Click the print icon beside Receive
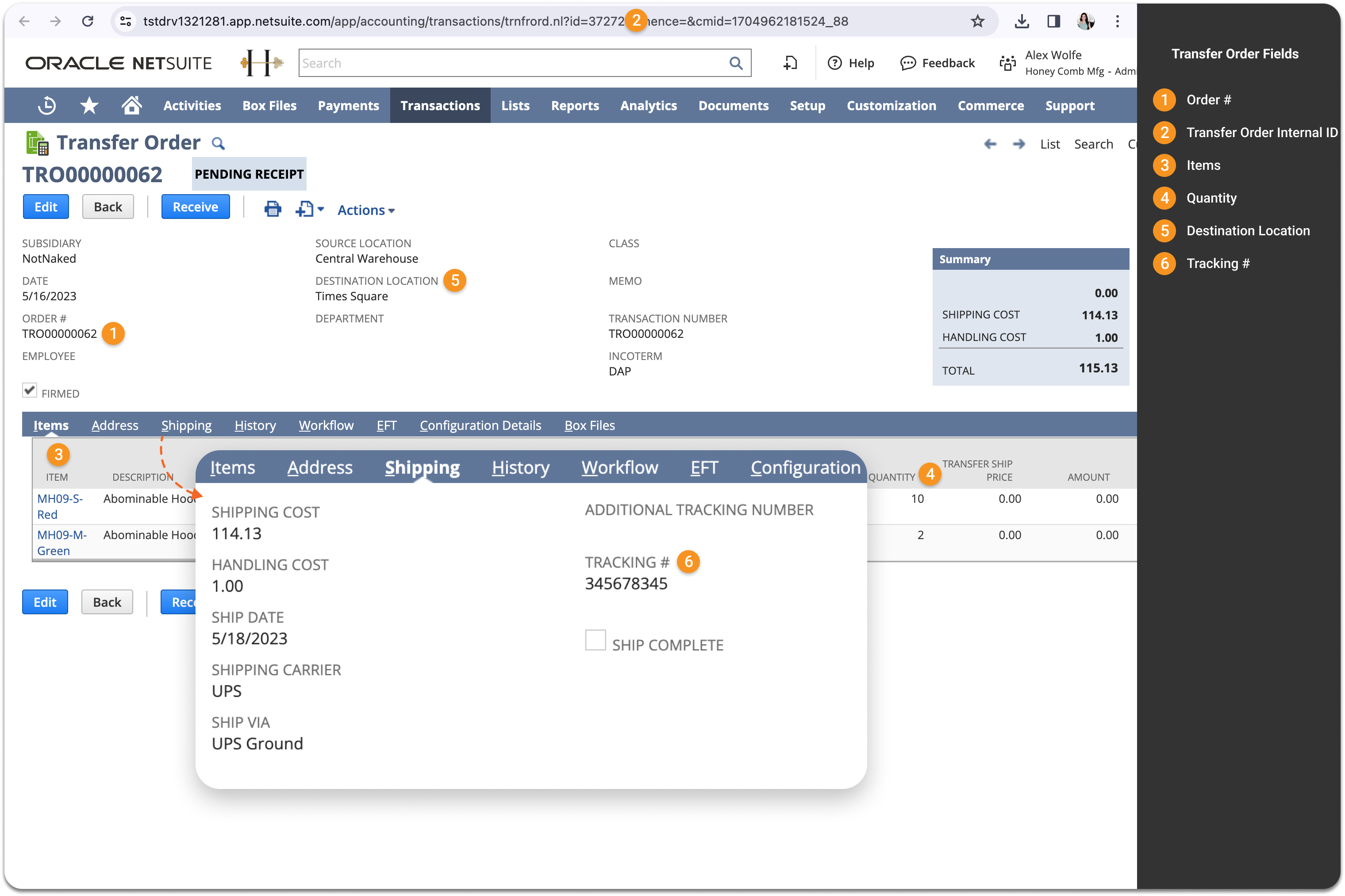The width and height of the screenshot is (1345, 896). [273, 209]
